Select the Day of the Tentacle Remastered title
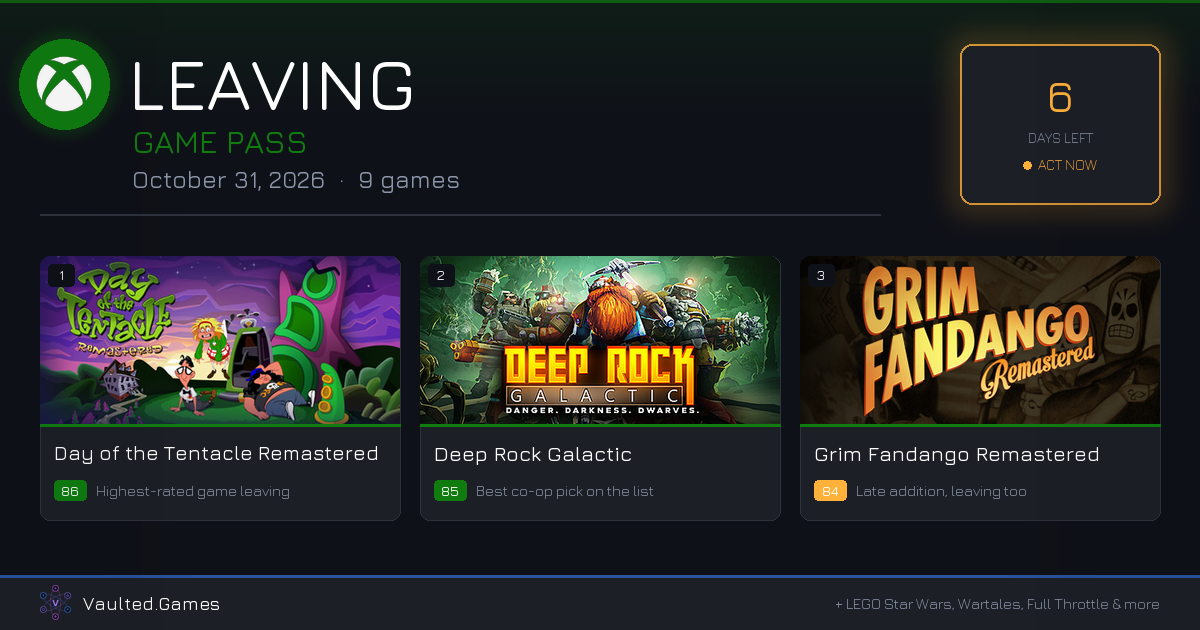The width and height of the screenshot is (1200, 630). pyautogui.click(x=216, y=454)
